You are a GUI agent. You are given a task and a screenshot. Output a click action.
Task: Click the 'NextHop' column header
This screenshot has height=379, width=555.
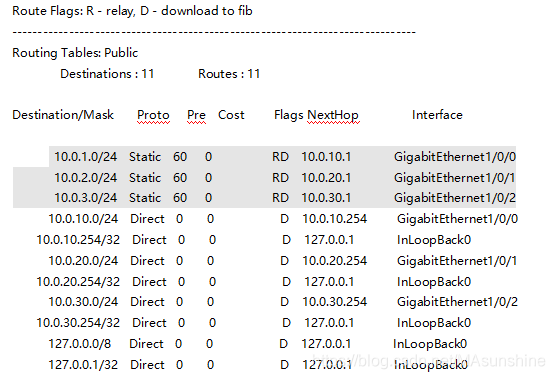(333, 115)
